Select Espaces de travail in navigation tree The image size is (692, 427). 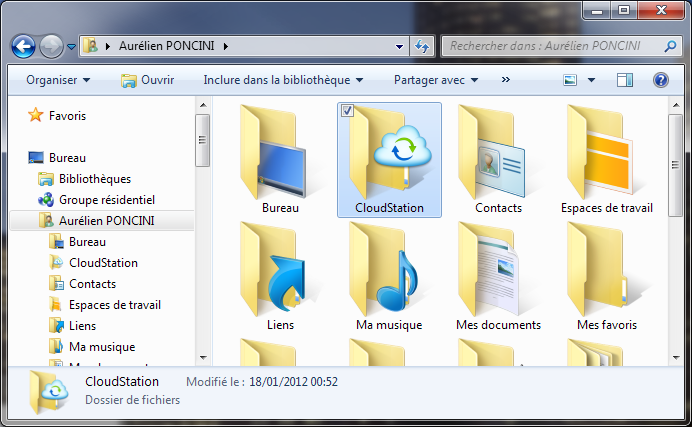(x=115, y=305)
